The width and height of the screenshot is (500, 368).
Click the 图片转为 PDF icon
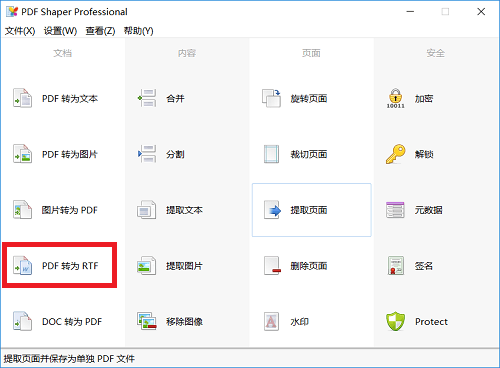tap(22, 210)
